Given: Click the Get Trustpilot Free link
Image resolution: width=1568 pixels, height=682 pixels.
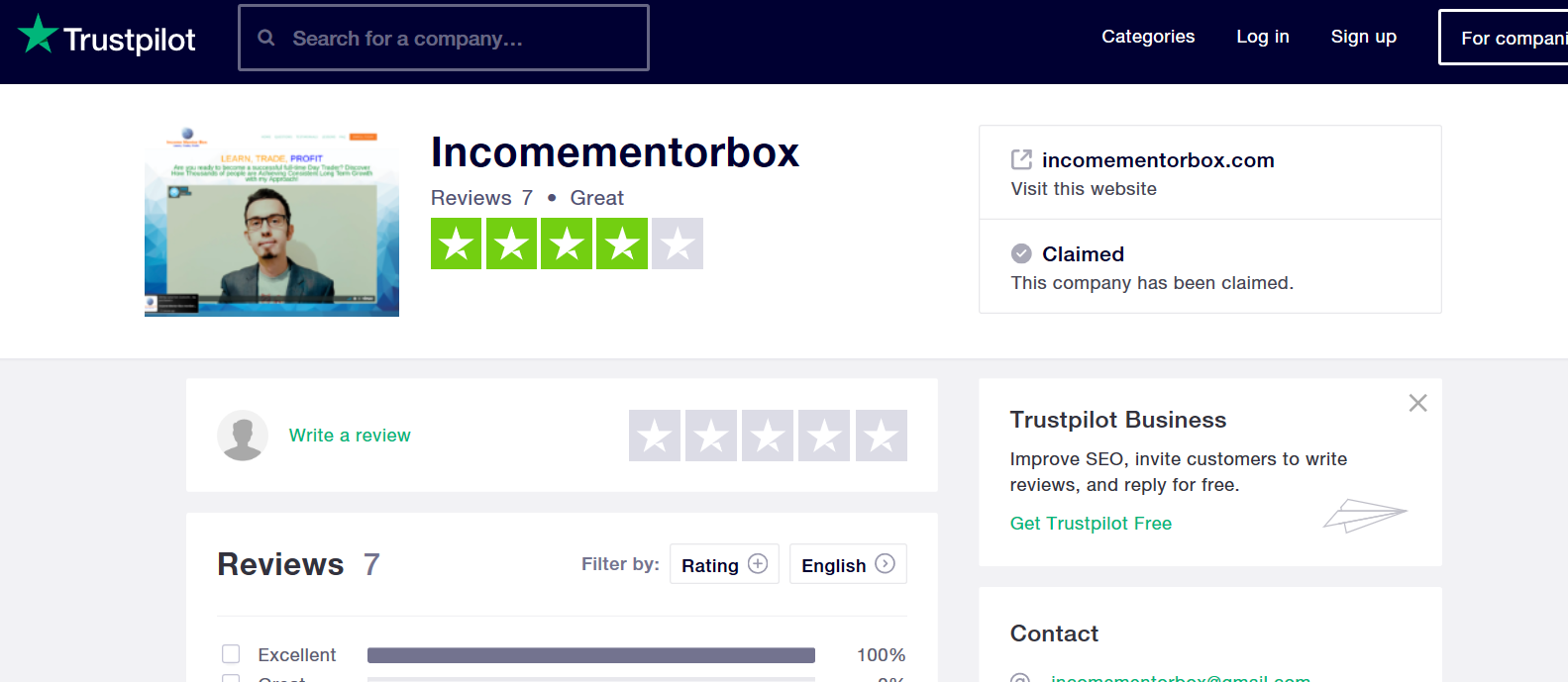Looking at the screenshot, I should tap(1091, 524).
